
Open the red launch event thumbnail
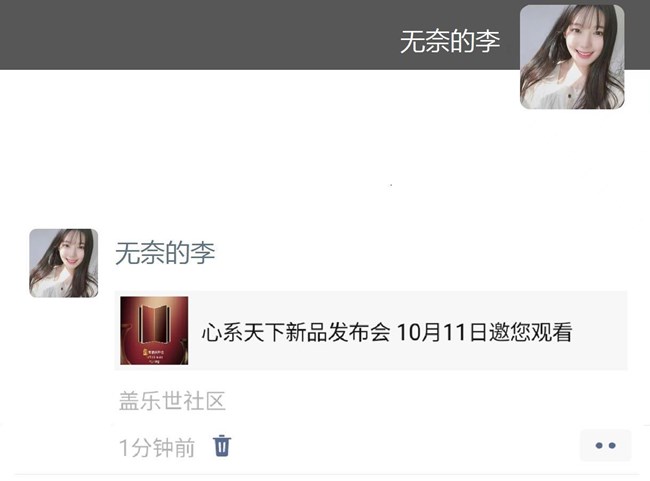coord(154,330)
